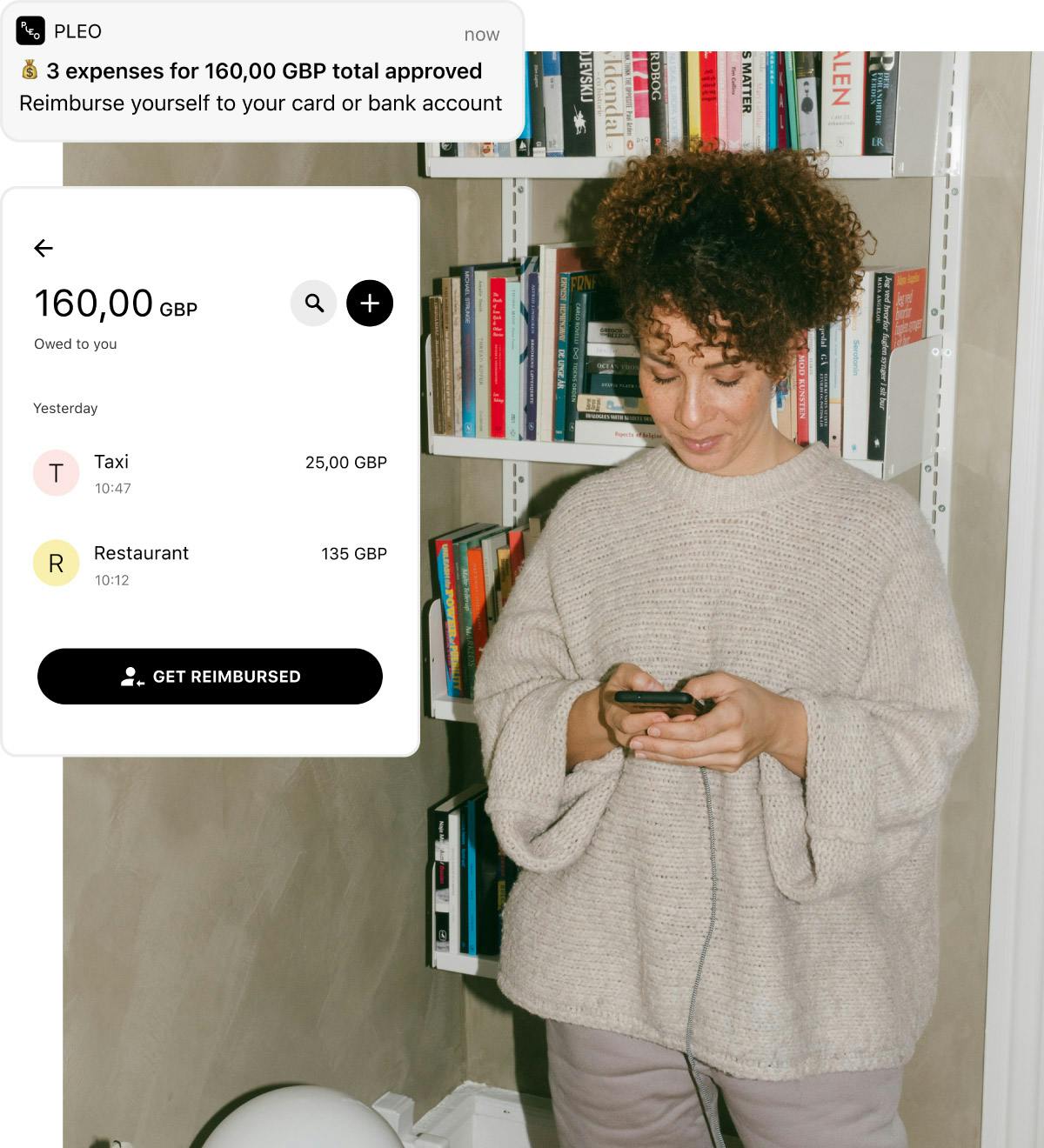This screenshot has height=1148, width=1044.
Task: Click the Owed to you label
Action: (x=76, y=344)
